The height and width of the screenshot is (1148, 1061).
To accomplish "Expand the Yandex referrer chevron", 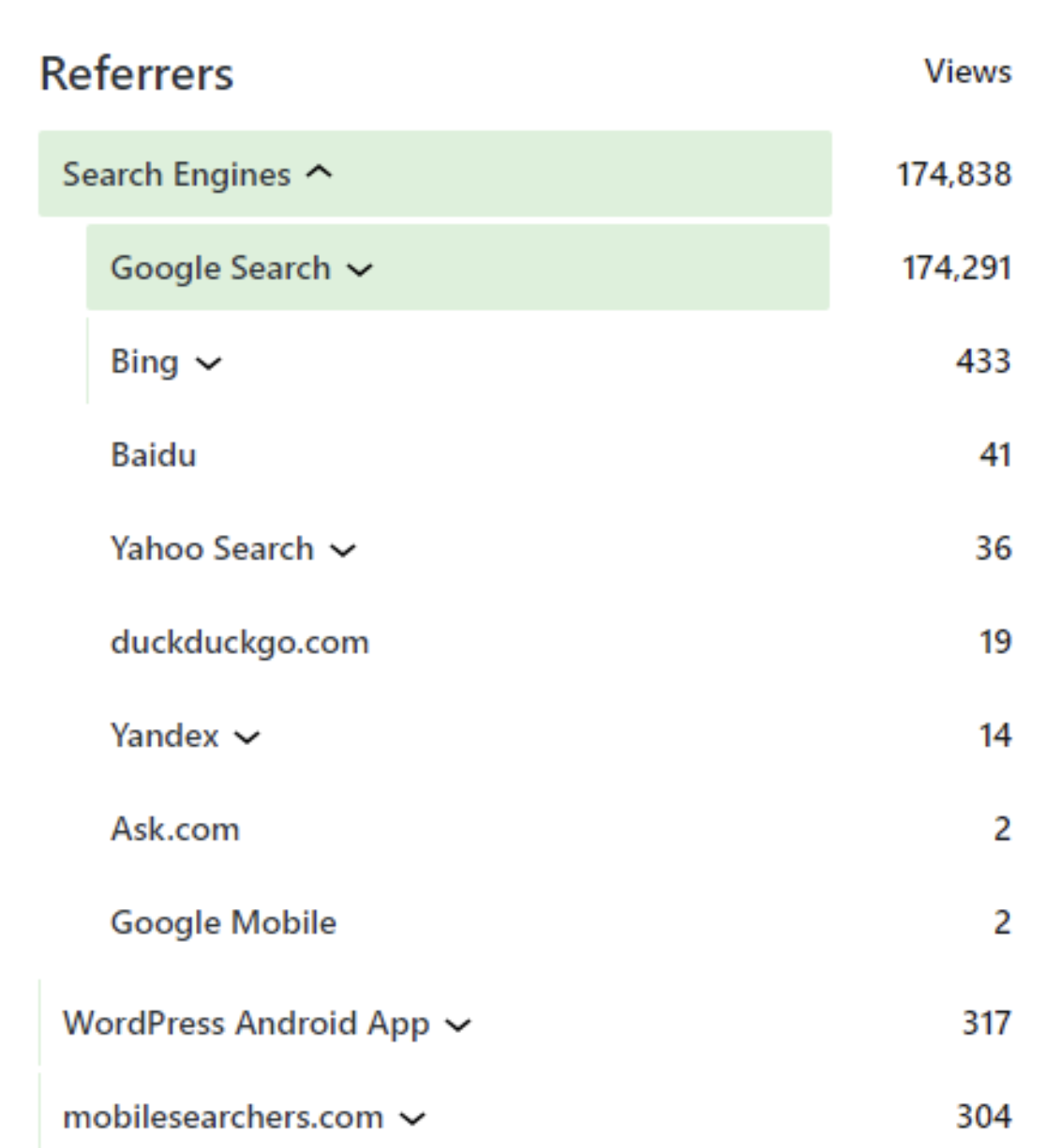I will tap(247, 738).
